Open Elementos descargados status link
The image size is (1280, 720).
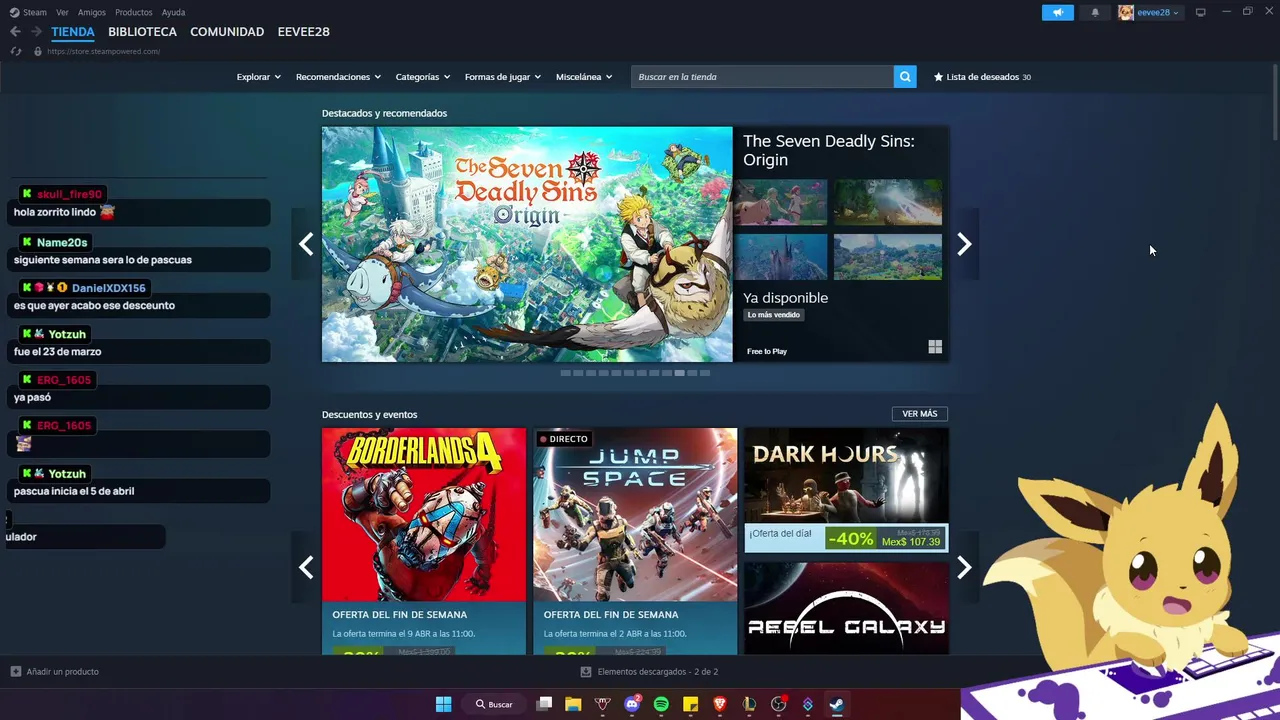(x=650, y=672)
